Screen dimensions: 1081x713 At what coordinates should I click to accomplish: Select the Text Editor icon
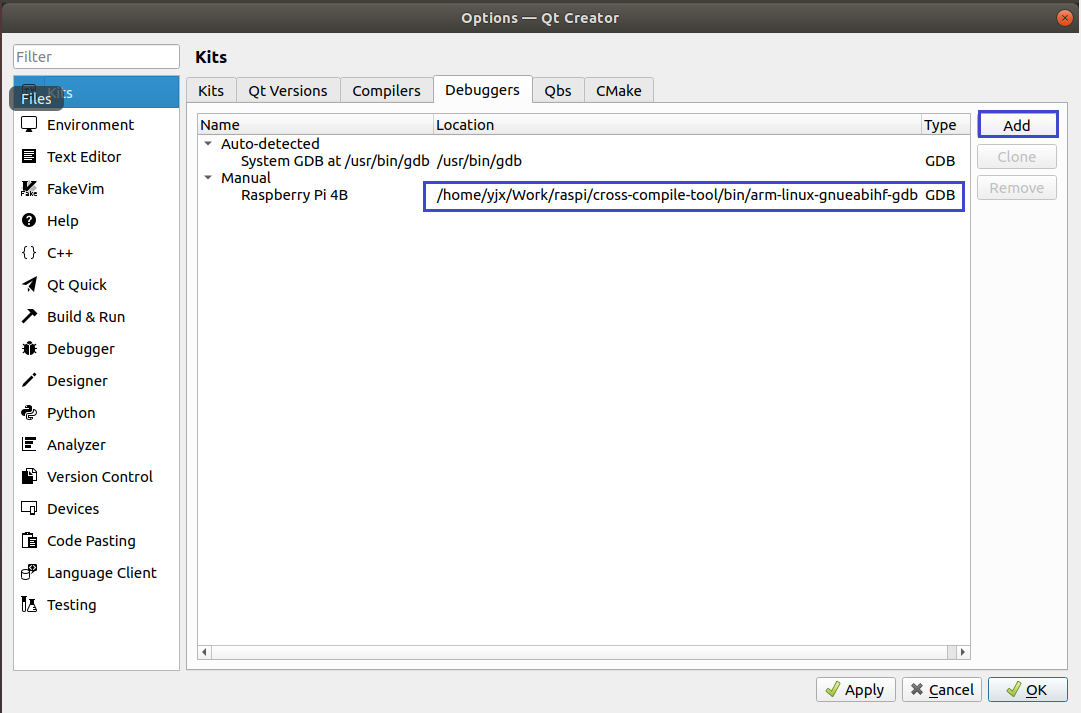pos(29,157)
